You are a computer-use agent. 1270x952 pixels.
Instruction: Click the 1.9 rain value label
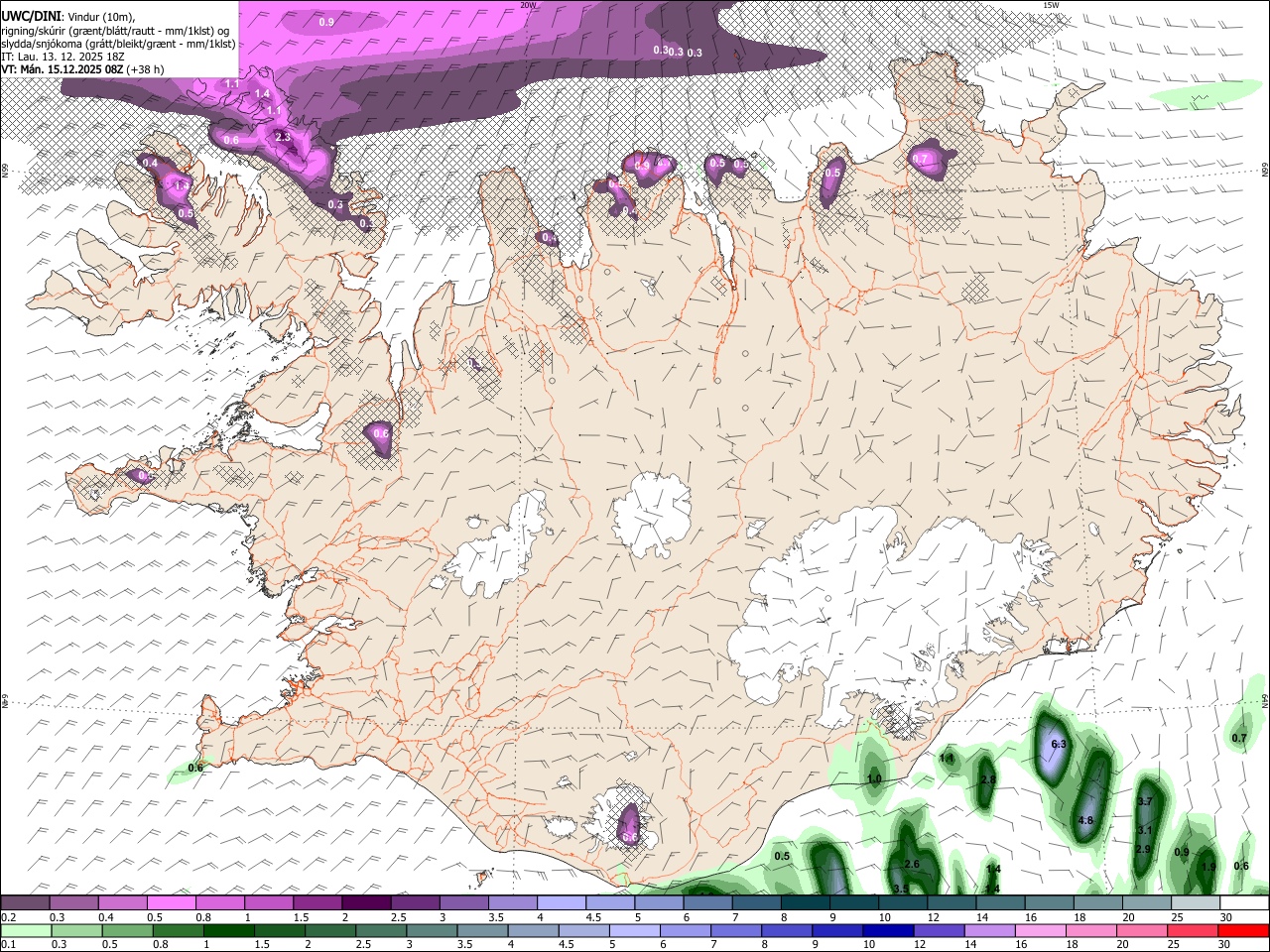(1208, 866)
